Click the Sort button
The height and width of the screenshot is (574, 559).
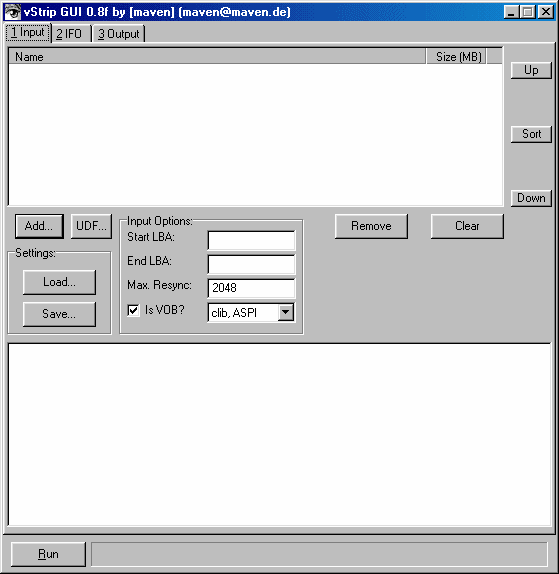pyautogui.click(x=531, y=134)
